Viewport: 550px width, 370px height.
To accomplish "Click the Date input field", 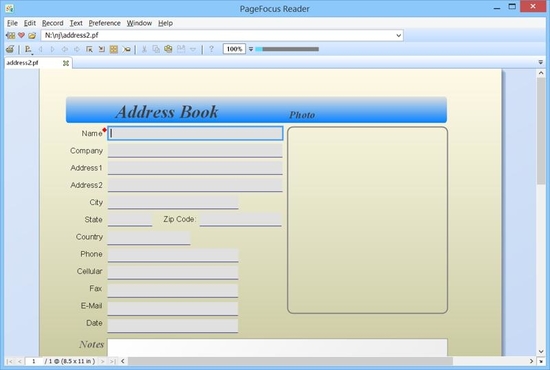I will (x=173, y=325).
